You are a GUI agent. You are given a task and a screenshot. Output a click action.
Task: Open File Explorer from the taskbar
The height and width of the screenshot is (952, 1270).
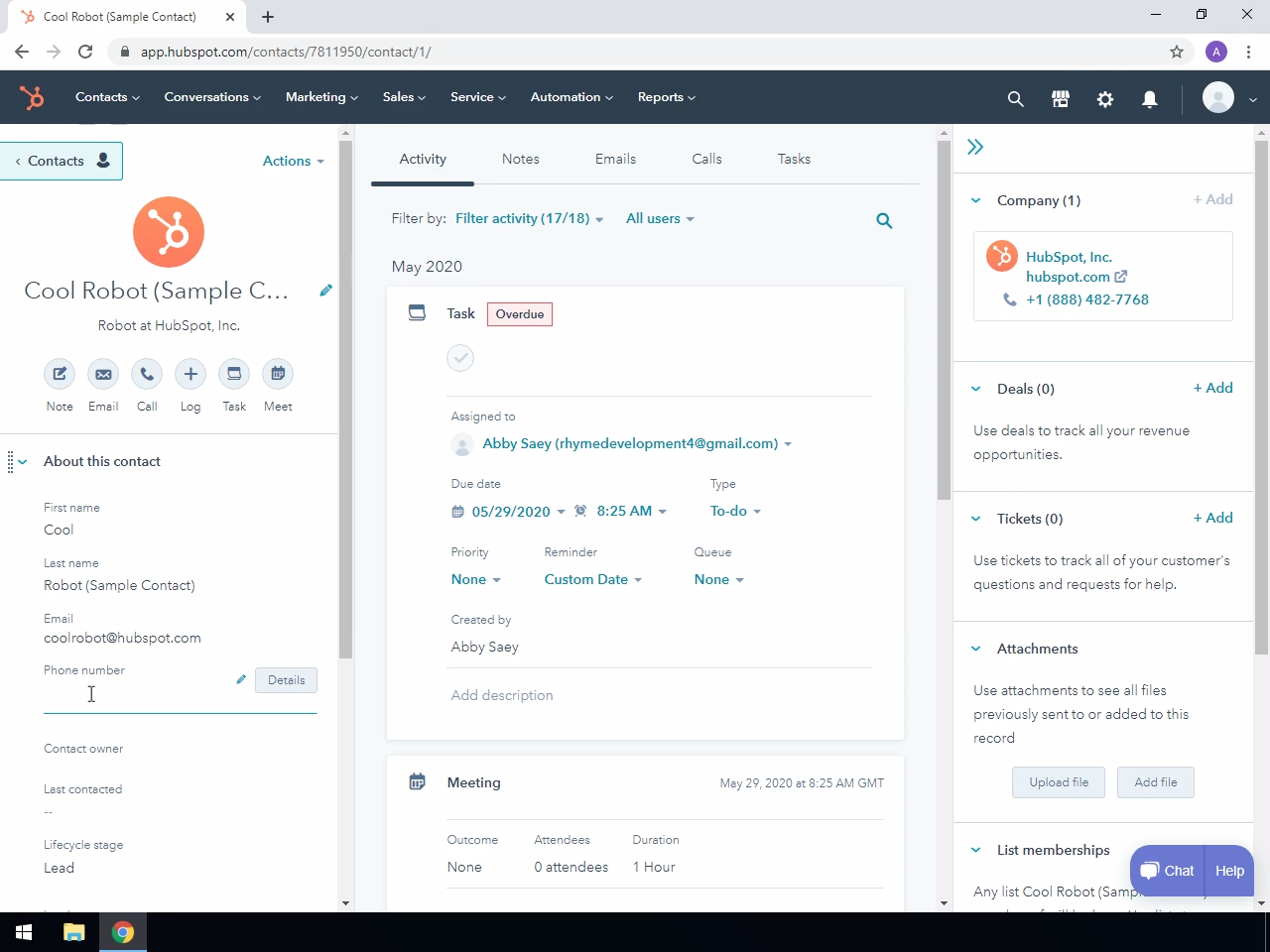pyautogui.click(x=74, y=932)
